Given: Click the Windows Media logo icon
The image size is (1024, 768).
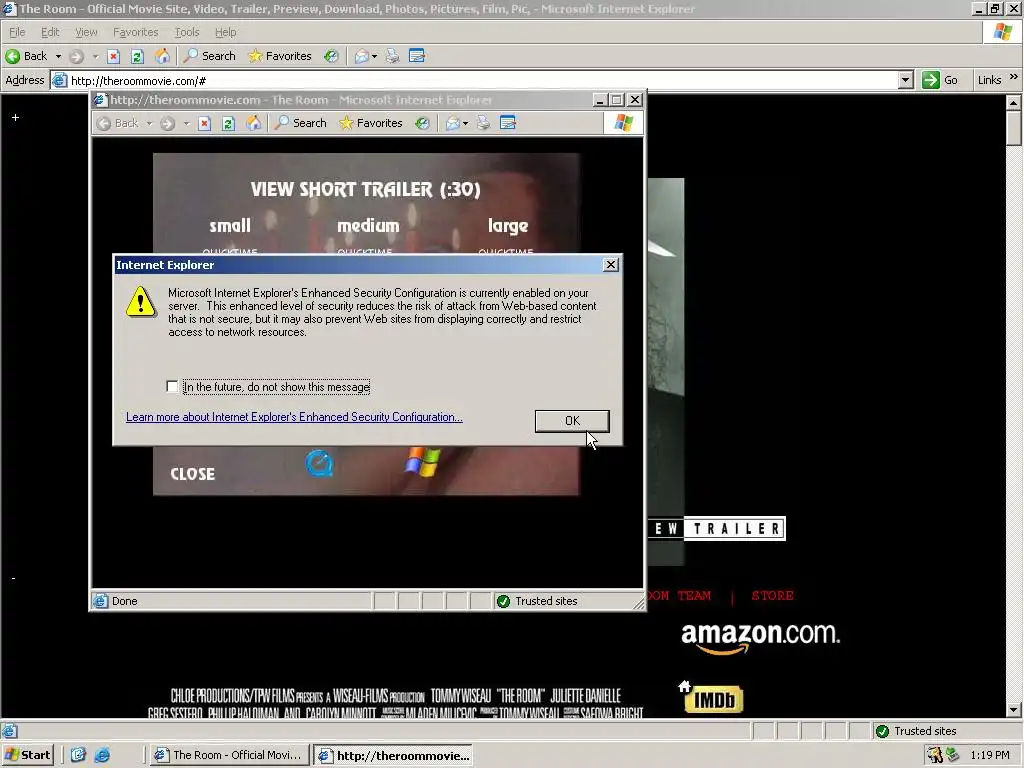Looking at the screenshot, I should (423, 461).
